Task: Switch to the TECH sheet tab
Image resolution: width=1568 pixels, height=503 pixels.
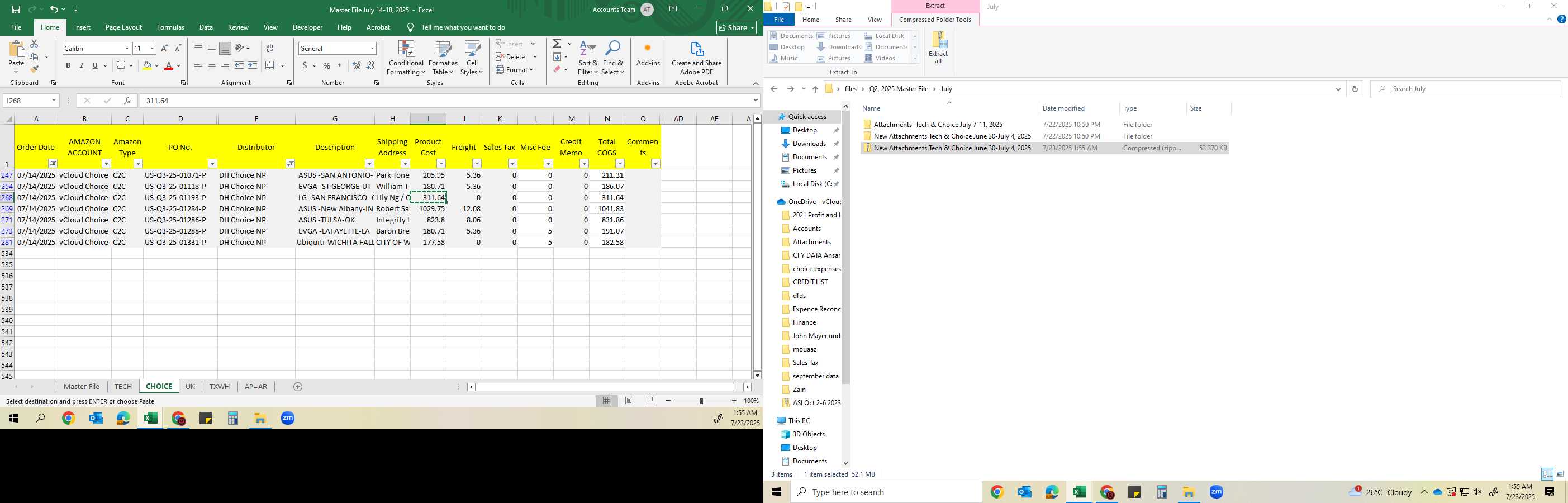Action: [x=123, y=387]
